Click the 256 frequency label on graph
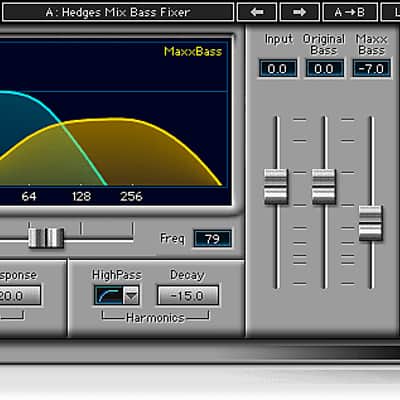This screenshot has height=400, width=400. pos(131,196)
